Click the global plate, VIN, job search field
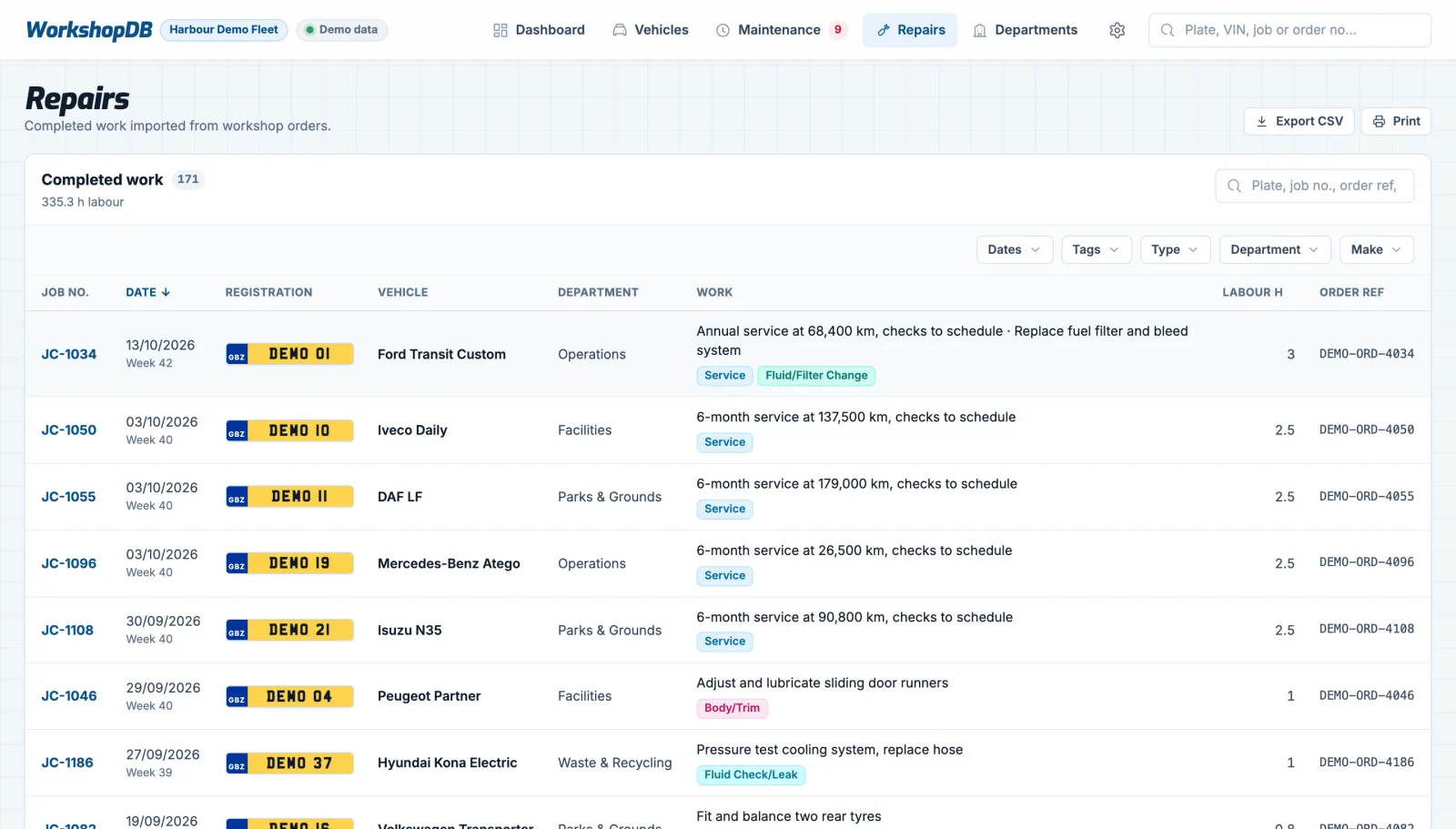The height and width of the screenshot is (829, 1456). [1289, 30]
